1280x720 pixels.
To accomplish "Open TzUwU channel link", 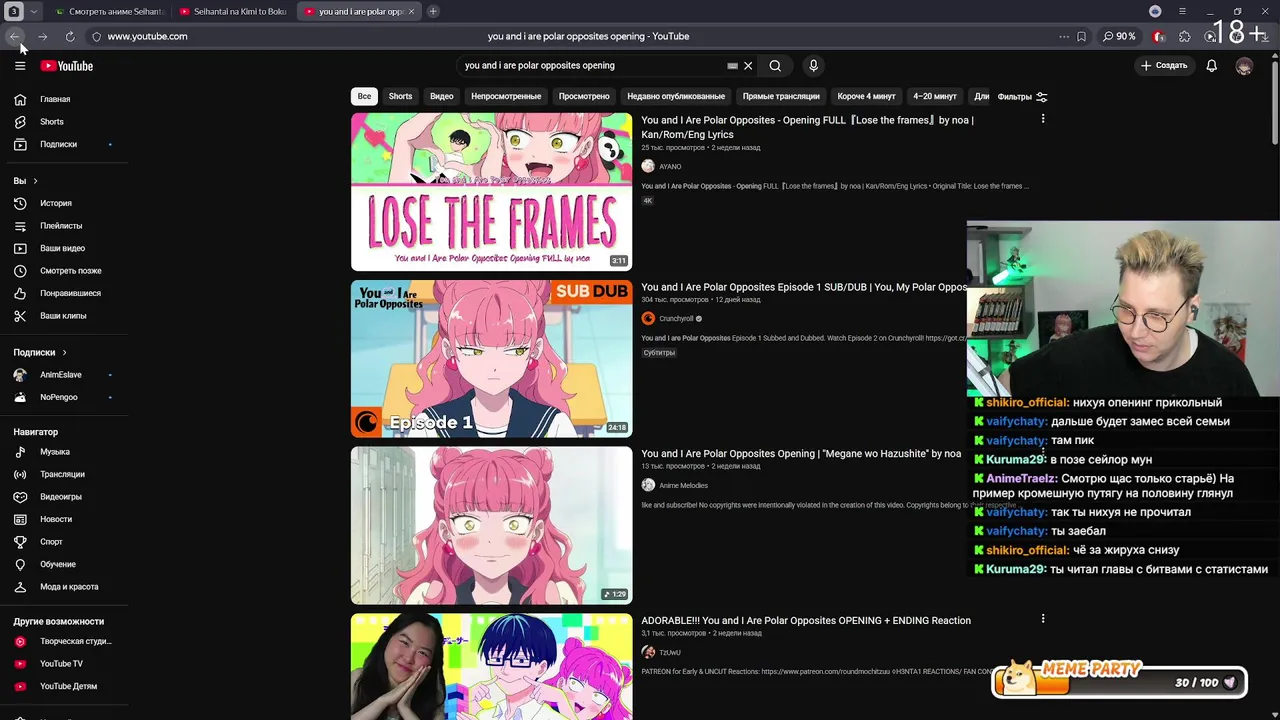I will (670, 653).
